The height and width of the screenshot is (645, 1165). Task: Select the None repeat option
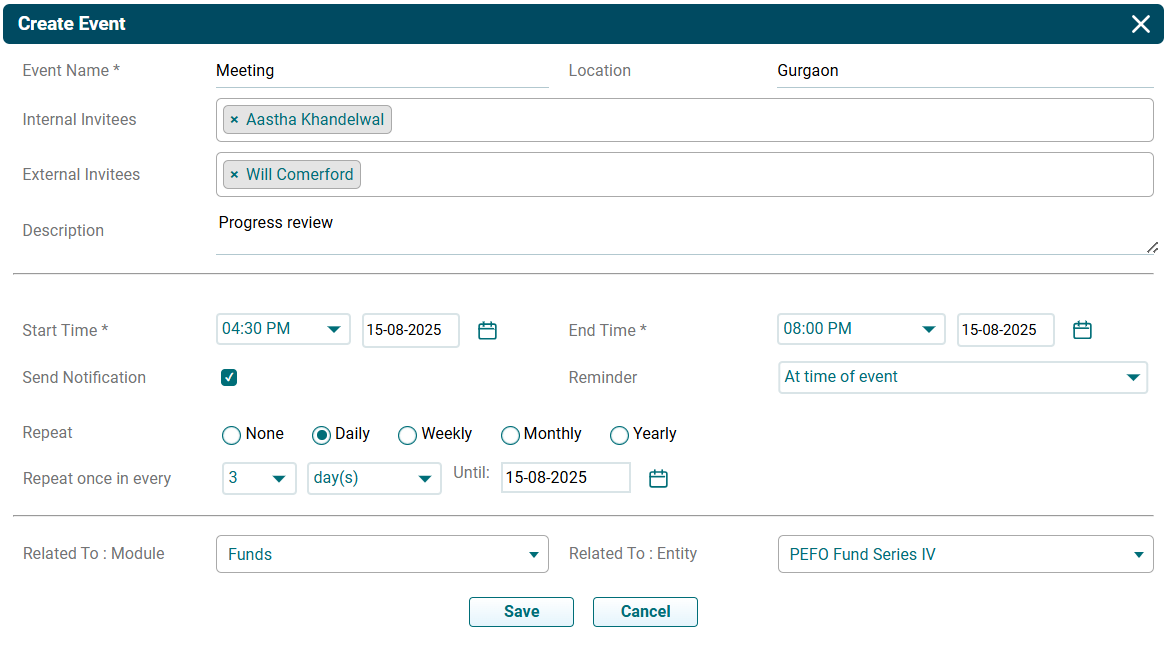click(x=231, y=435)
